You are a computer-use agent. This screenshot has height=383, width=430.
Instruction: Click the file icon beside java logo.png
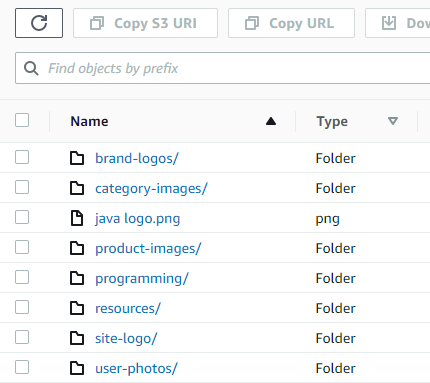pos(77,218)
